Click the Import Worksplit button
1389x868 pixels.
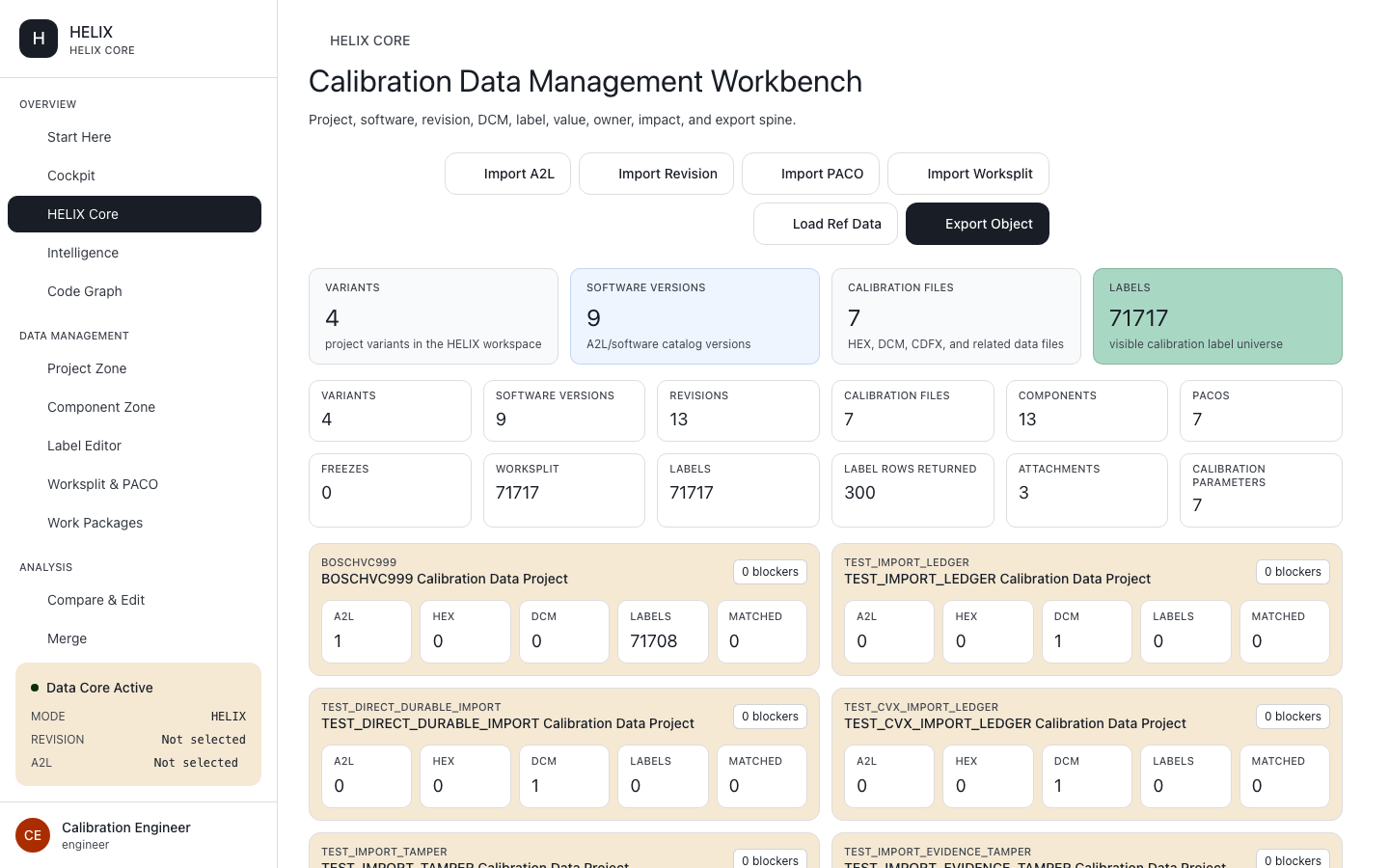click(968, 174)
